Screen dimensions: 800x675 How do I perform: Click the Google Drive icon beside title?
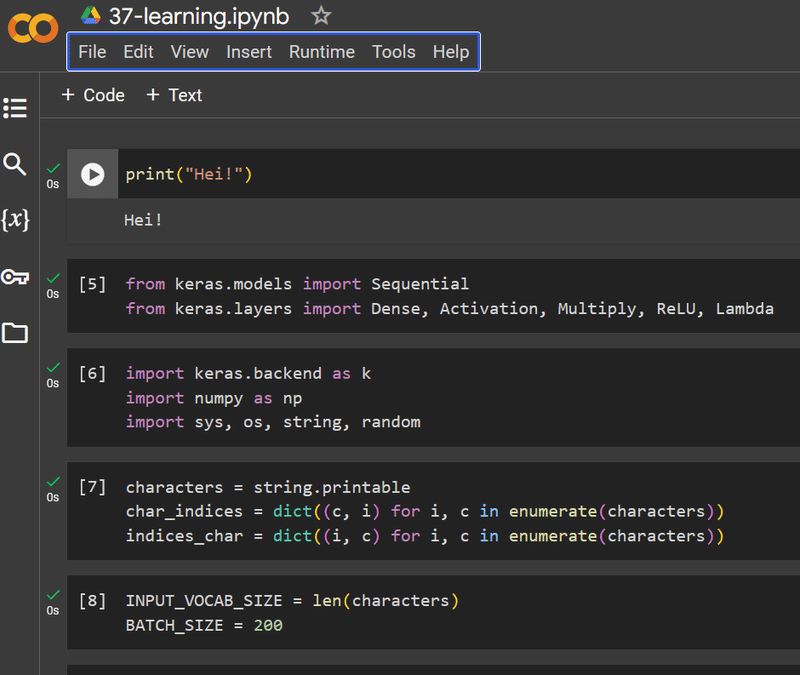(91, 15)
